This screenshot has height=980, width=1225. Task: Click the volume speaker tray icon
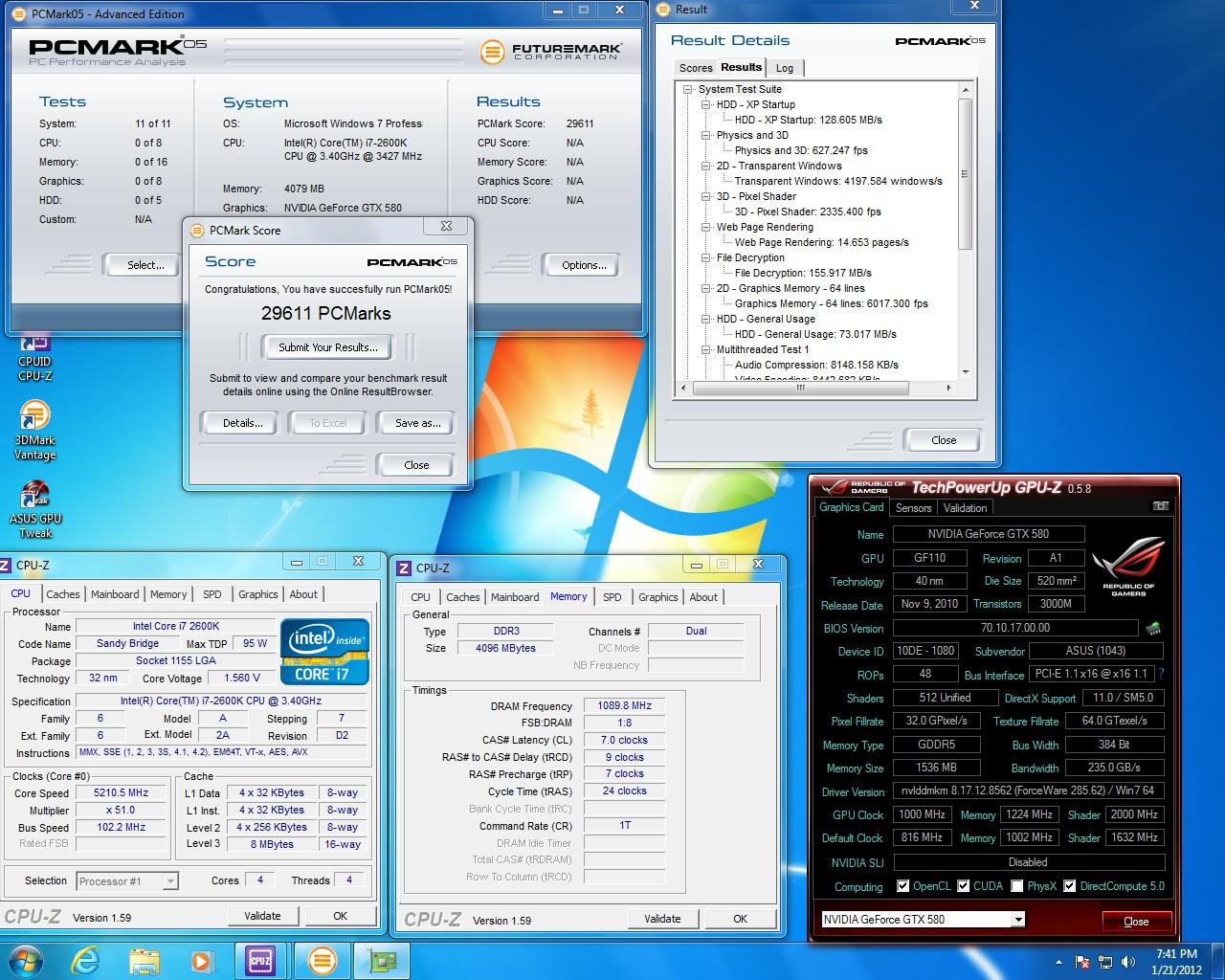pyautogui.click(x=1129, y=962)
